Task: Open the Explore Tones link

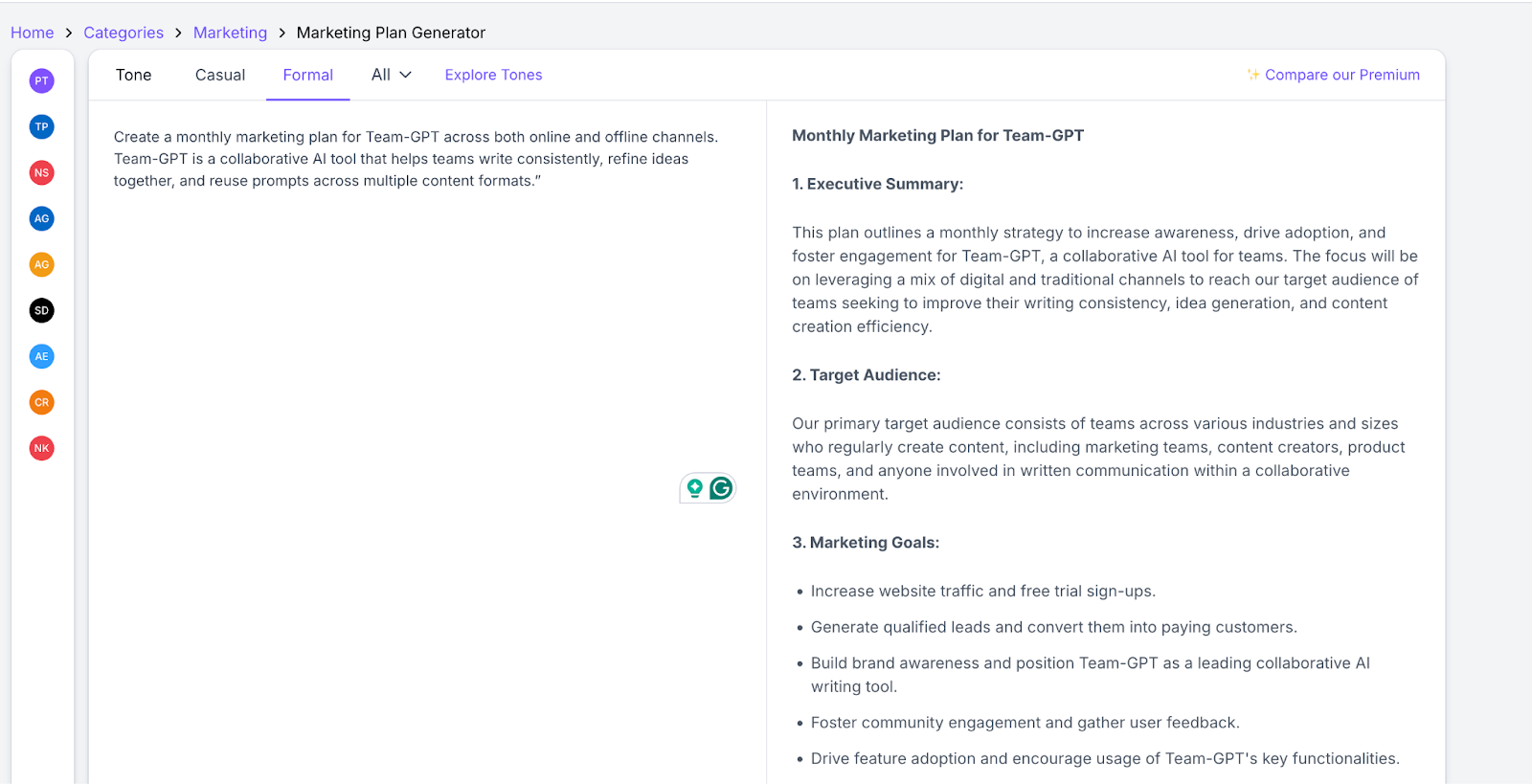Action: coord(493,75)
